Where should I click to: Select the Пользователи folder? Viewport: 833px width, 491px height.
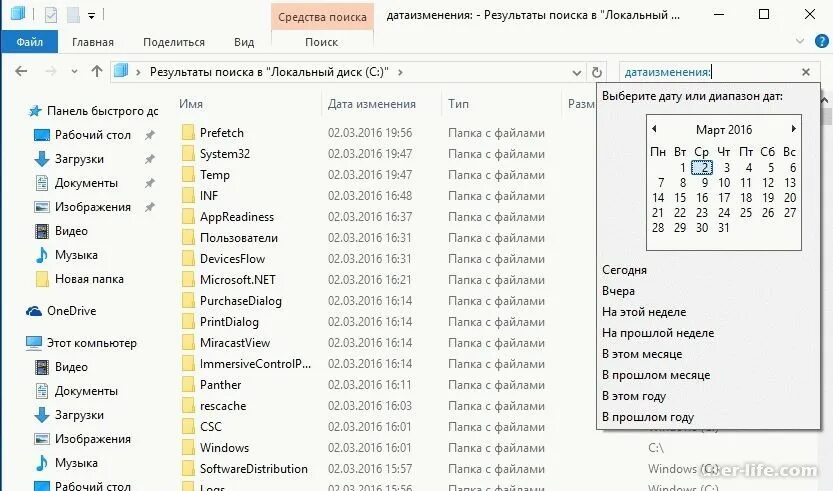[x=239, y=238]
